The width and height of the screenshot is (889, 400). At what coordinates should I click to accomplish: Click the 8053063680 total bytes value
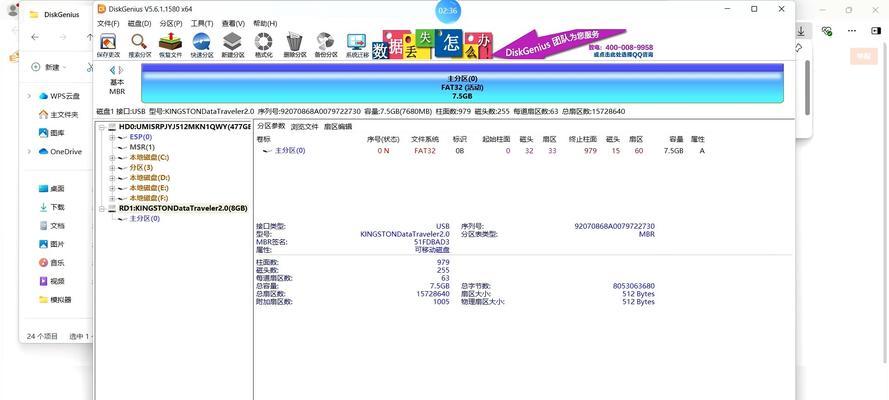634,286
